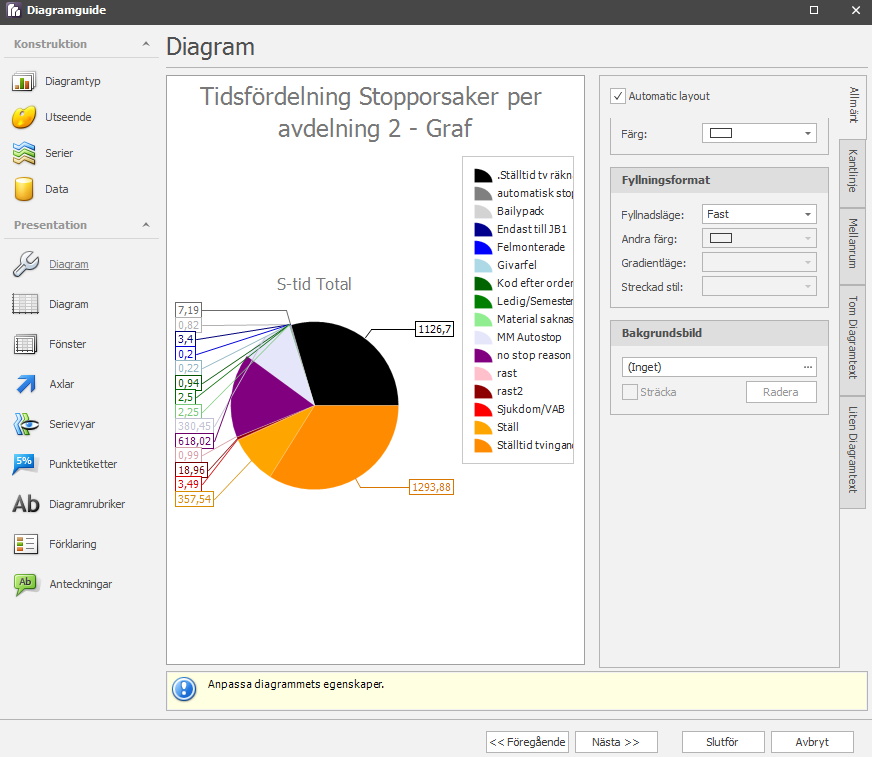Viewport: 872px width, 757px height.
Task: Click the 1126,7 data label
Action: click(434, 329)
